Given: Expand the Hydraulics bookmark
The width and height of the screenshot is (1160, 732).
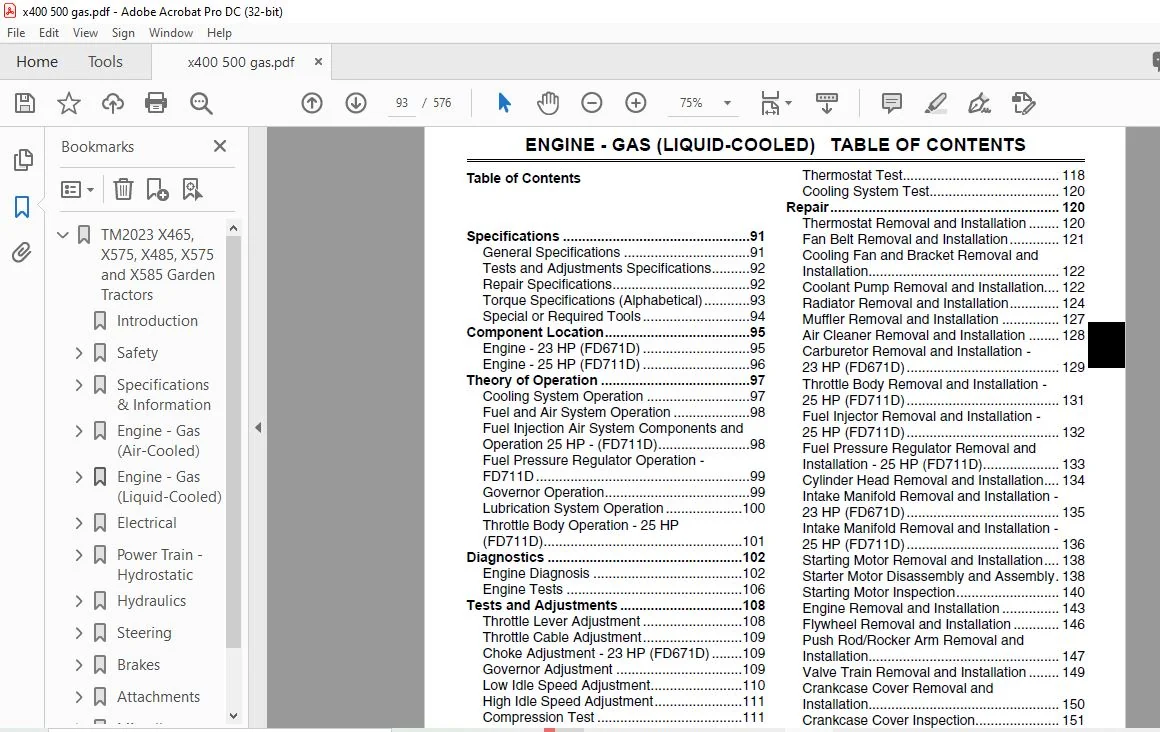Looking at the screenshot, I should [x=79, y=601].
